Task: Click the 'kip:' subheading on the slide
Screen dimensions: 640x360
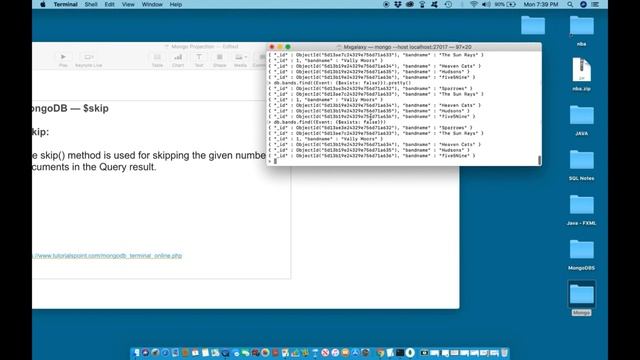Action: pos(40,132)
